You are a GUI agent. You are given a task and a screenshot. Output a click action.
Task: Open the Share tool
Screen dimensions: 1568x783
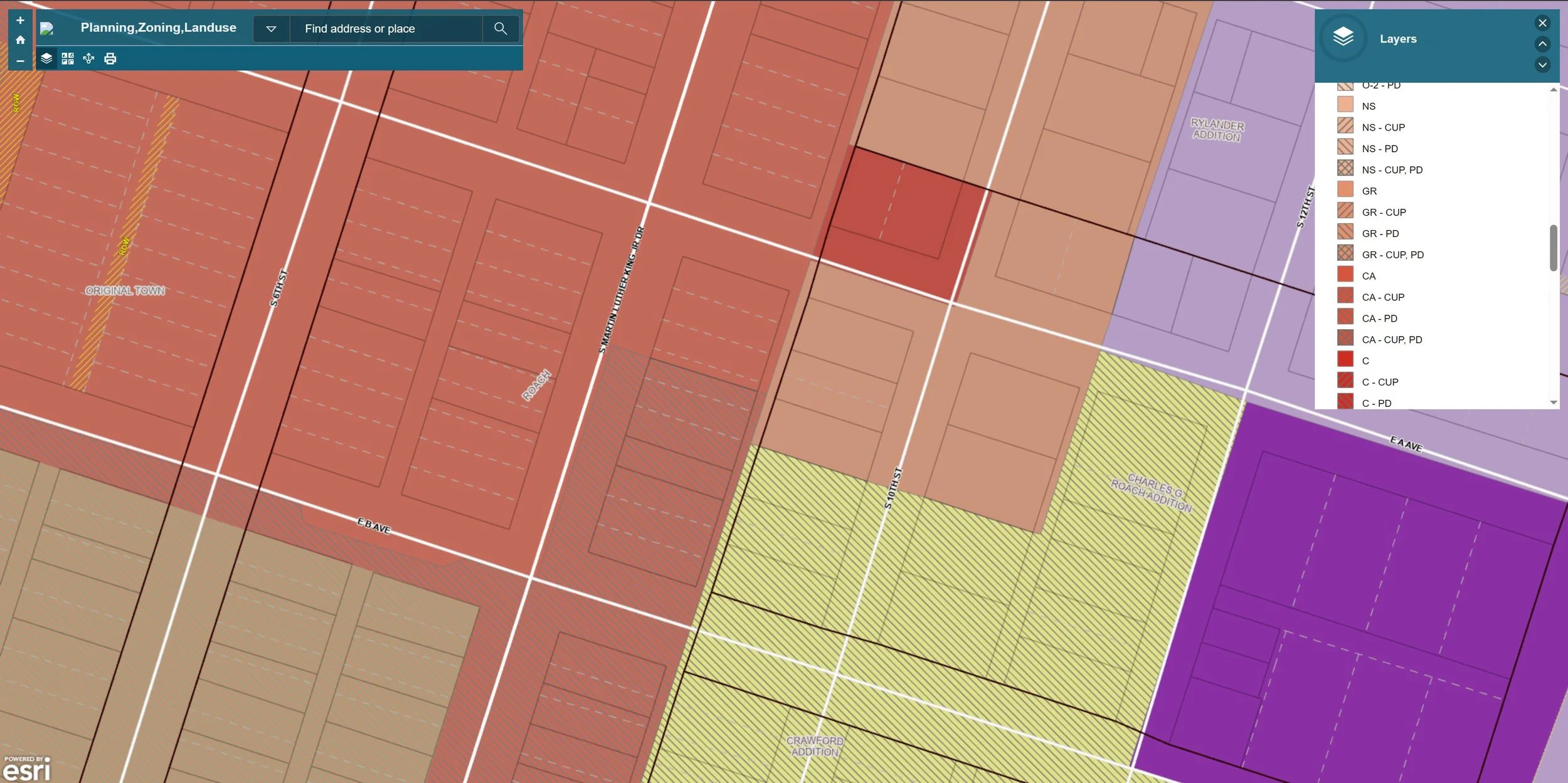click(88, 58)
